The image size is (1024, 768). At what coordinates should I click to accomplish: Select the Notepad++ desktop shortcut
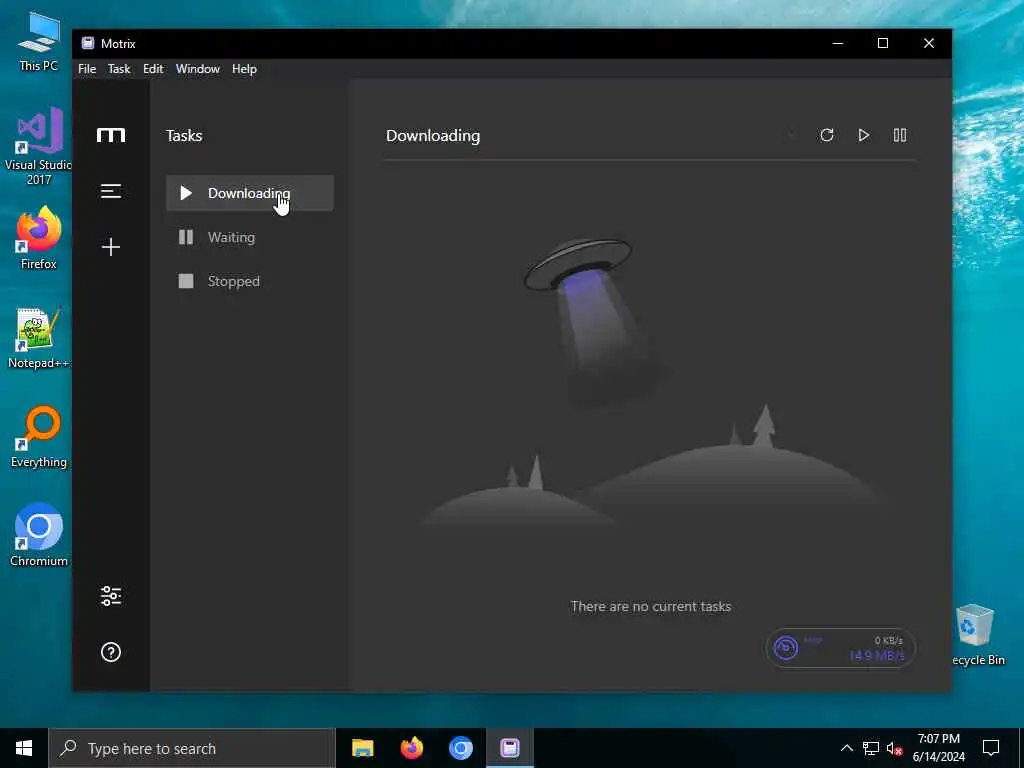click(39, 338)
